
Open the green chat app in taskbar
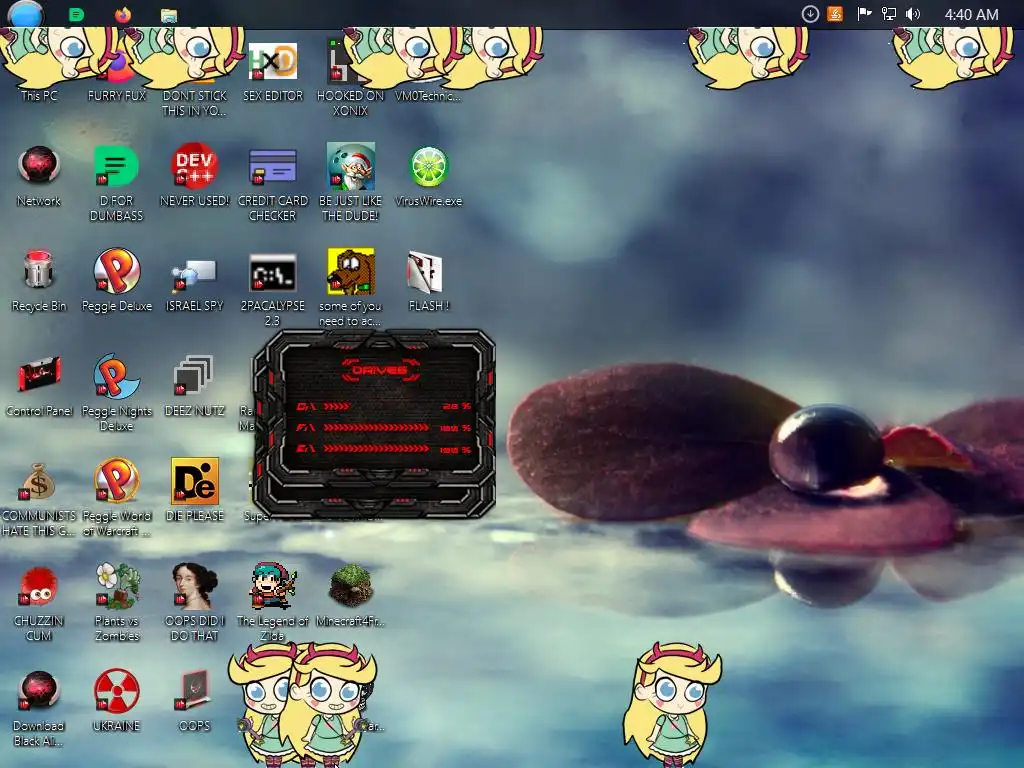pos(76,14)
